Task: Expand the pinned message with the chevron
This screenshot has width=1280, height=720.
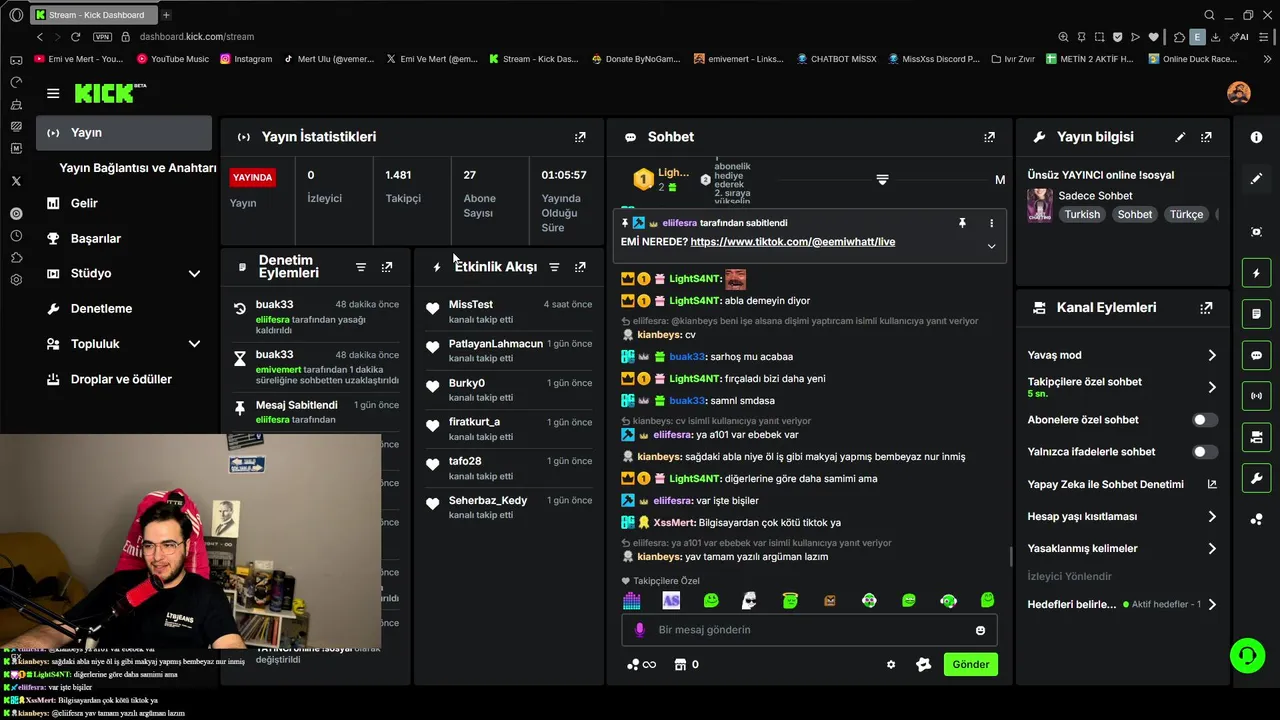Action: [x=991, y=246]
